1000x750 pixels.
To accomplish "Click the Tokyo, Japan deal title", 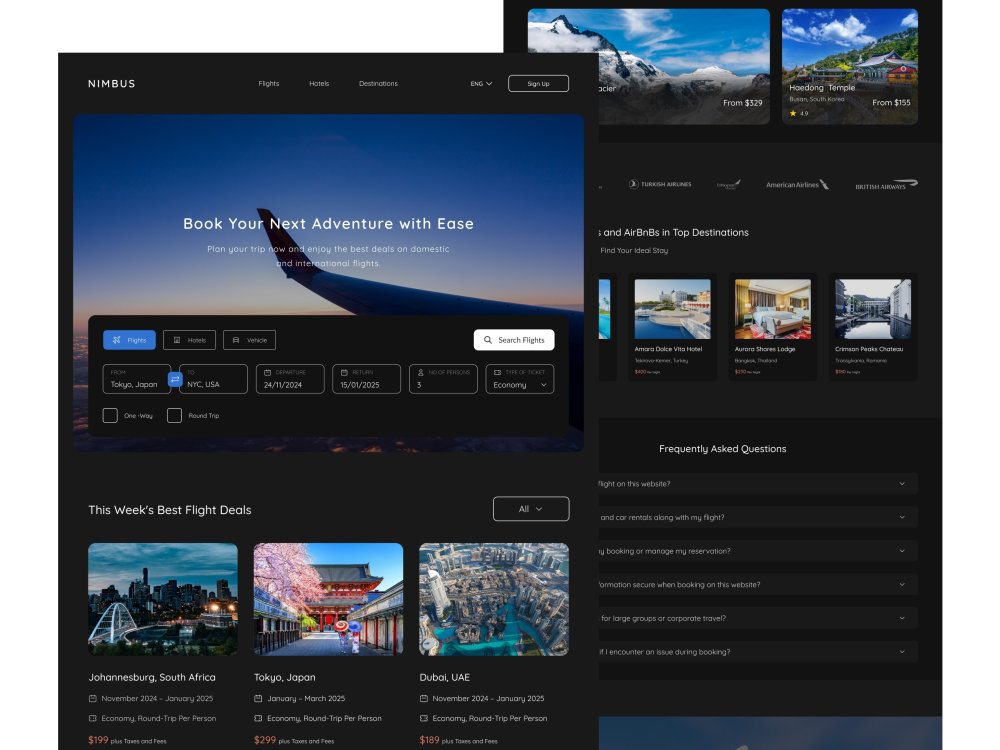I will pyautogui.click(x=284, y=677).
